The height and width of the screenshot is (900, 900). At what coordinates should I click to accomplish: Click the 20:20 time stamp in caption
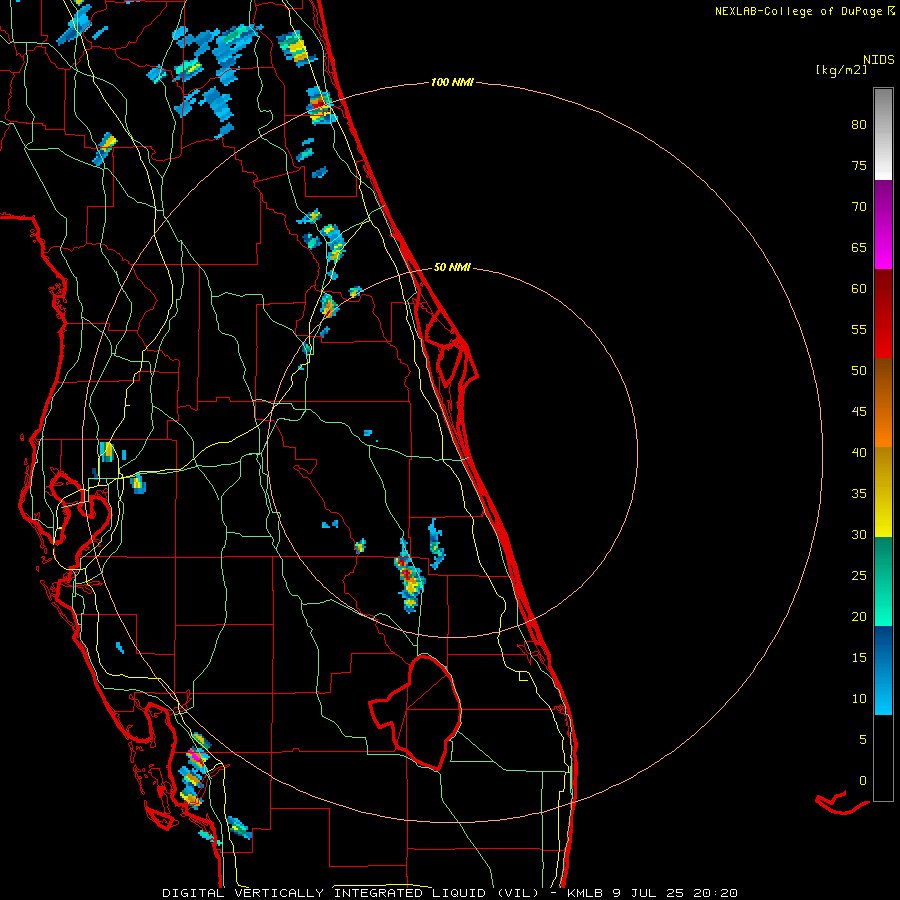click(717, 893)
